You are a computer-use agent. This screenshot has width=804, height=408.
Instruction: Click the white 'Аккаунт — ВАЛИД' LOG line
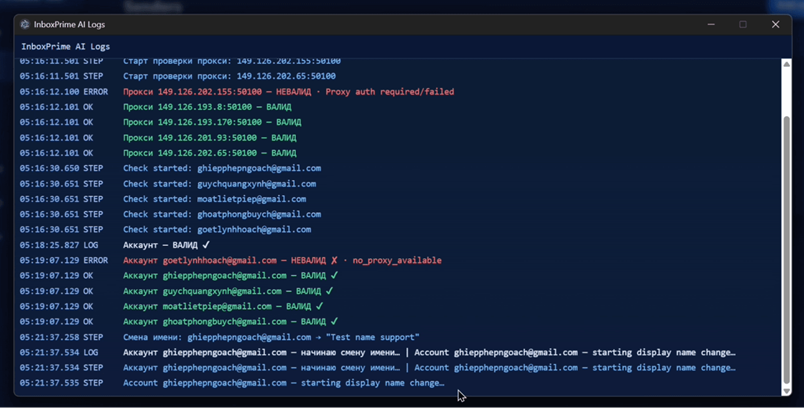(166, 245)
